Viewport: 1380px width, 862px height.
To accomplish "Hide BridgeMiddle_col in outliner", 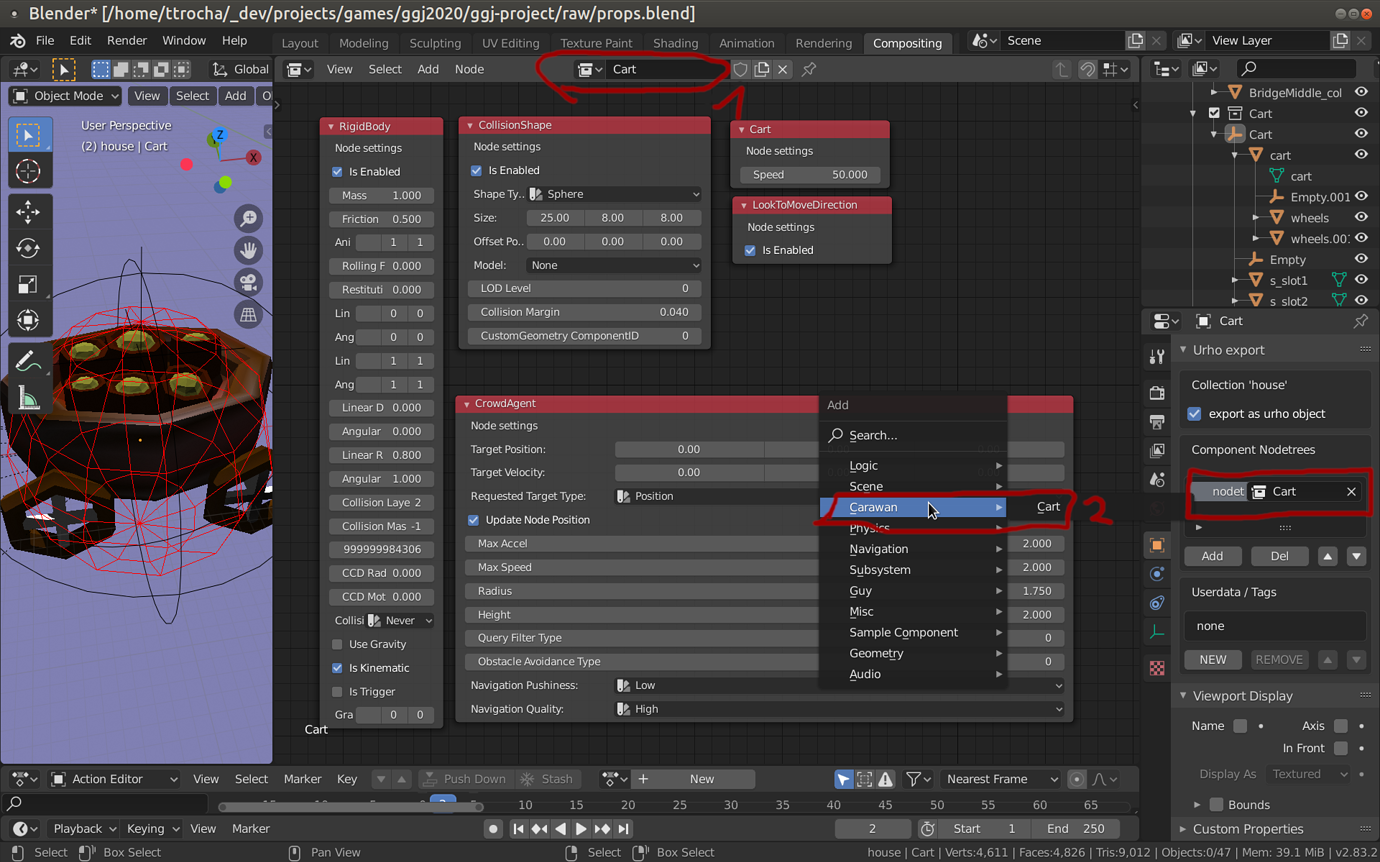I will 1361,92.
